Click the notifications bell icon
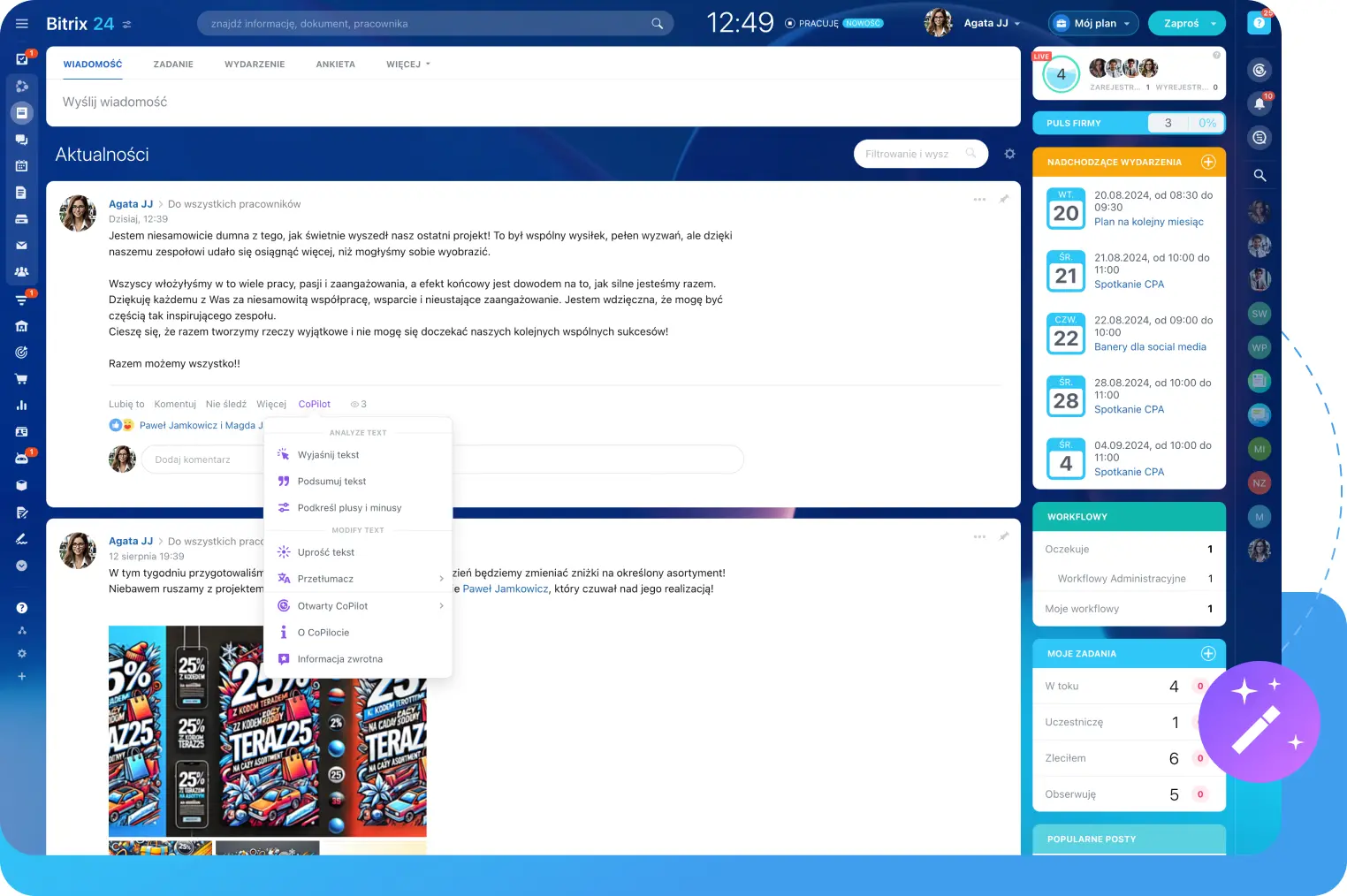Viewport: 1347px width, 896px height. [1259, 103]
